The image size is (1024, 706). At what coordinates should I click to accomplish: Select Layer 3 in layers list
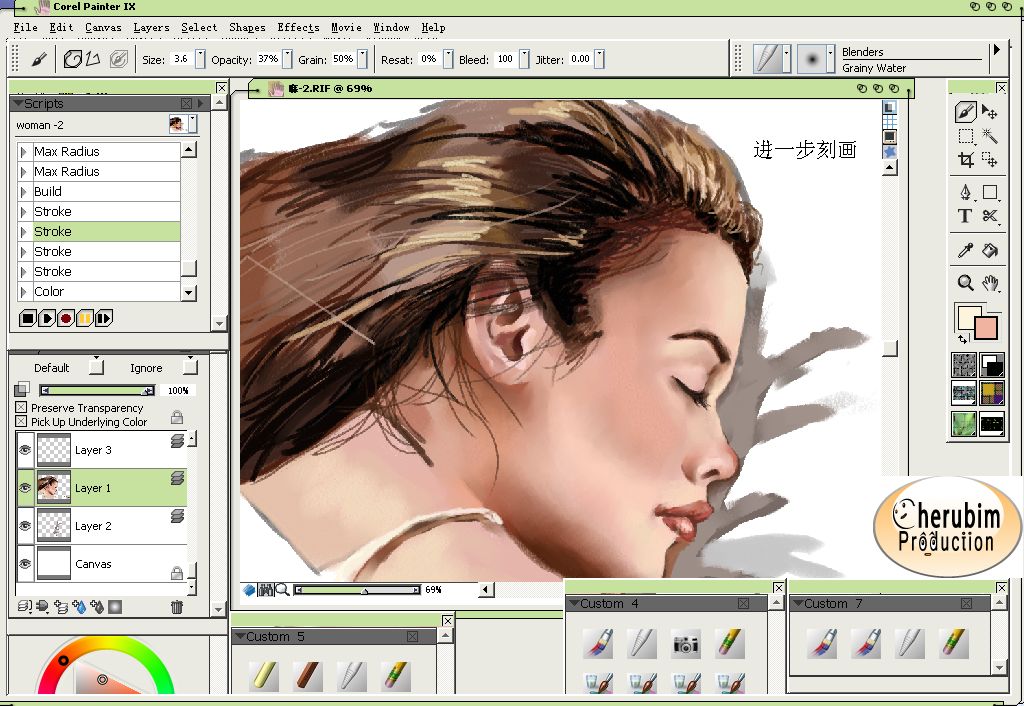(x=102, y=450)
